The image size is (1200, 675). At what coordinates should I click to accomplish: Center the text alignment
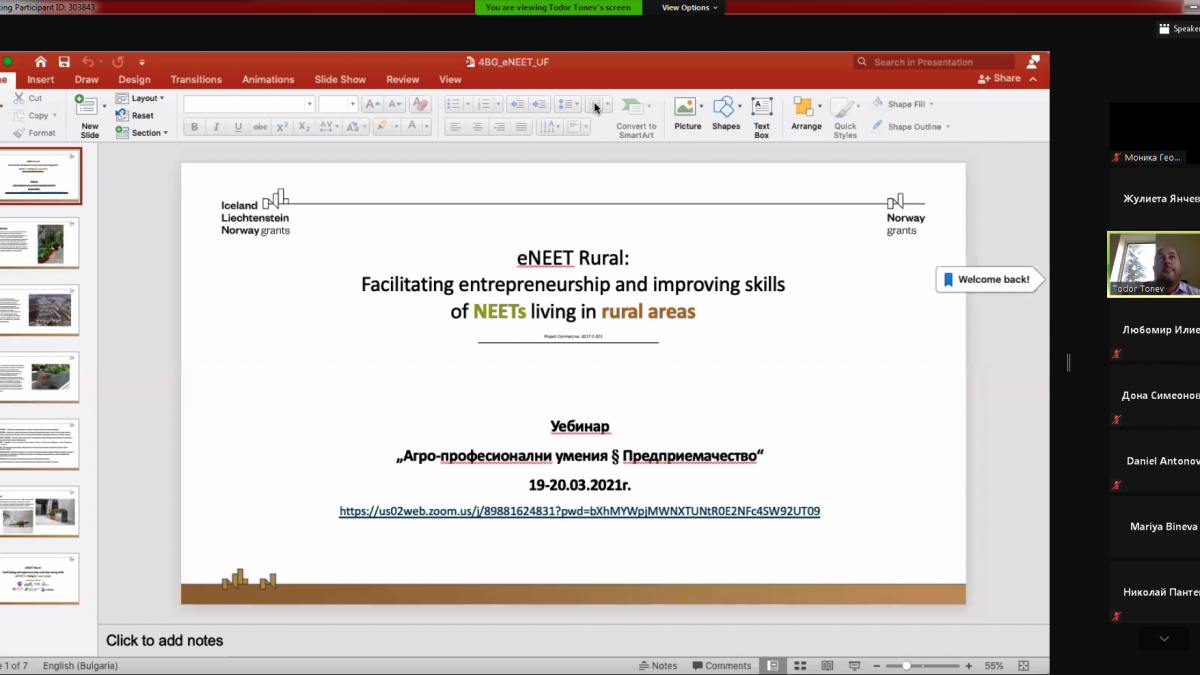click(x=477, y=127)
